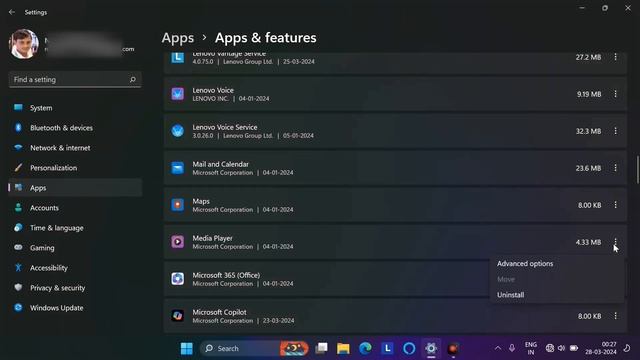Image resolution: width=640 pixels, height=360 pixels.
Task: Click the ENG IN language indicator
Action: (x=531, y=348)
